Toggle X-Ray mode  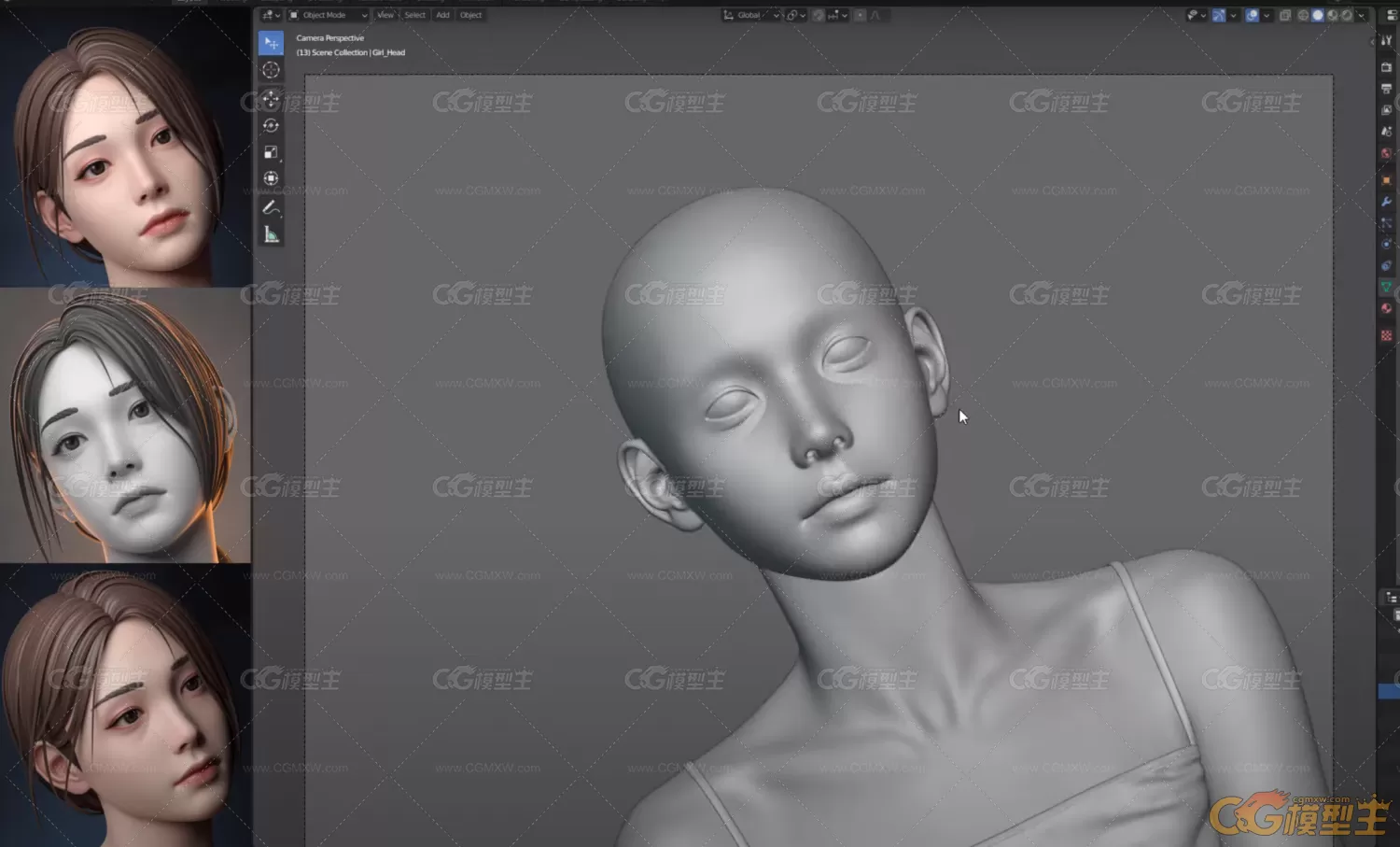(x=1285, y=15)
